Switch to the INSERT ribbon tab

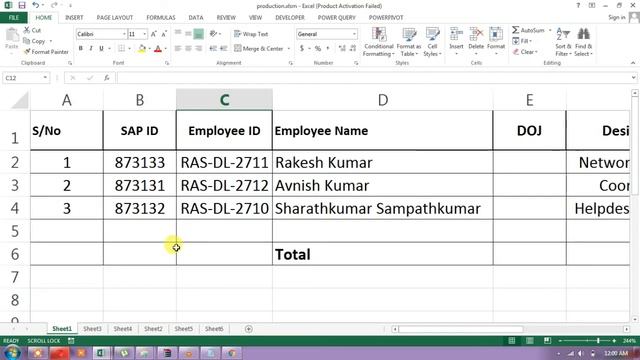(x=74, y=18)
